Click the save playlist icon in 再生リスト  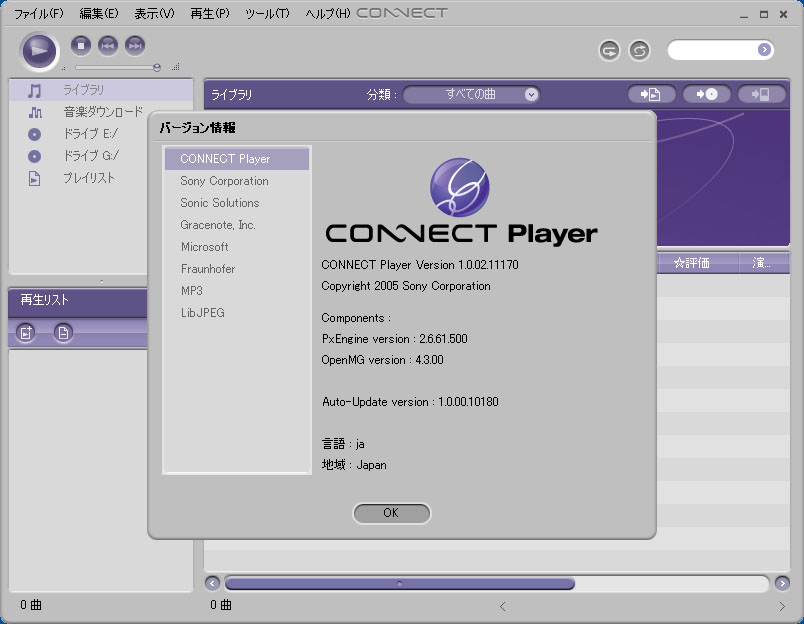click(x=63, y=333)
